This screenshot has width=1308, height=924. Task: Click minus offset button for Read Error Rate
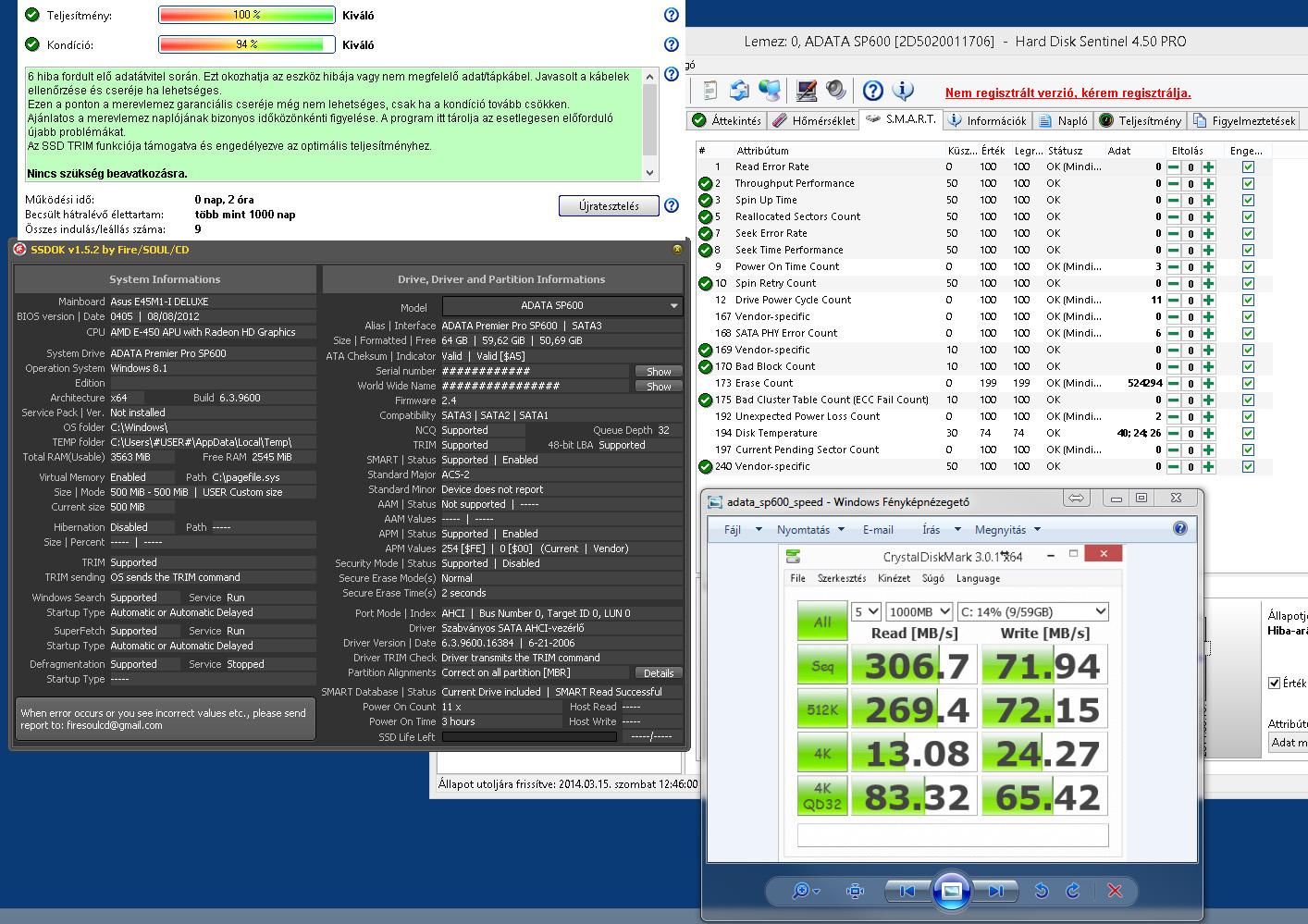tap(1173, 167)
